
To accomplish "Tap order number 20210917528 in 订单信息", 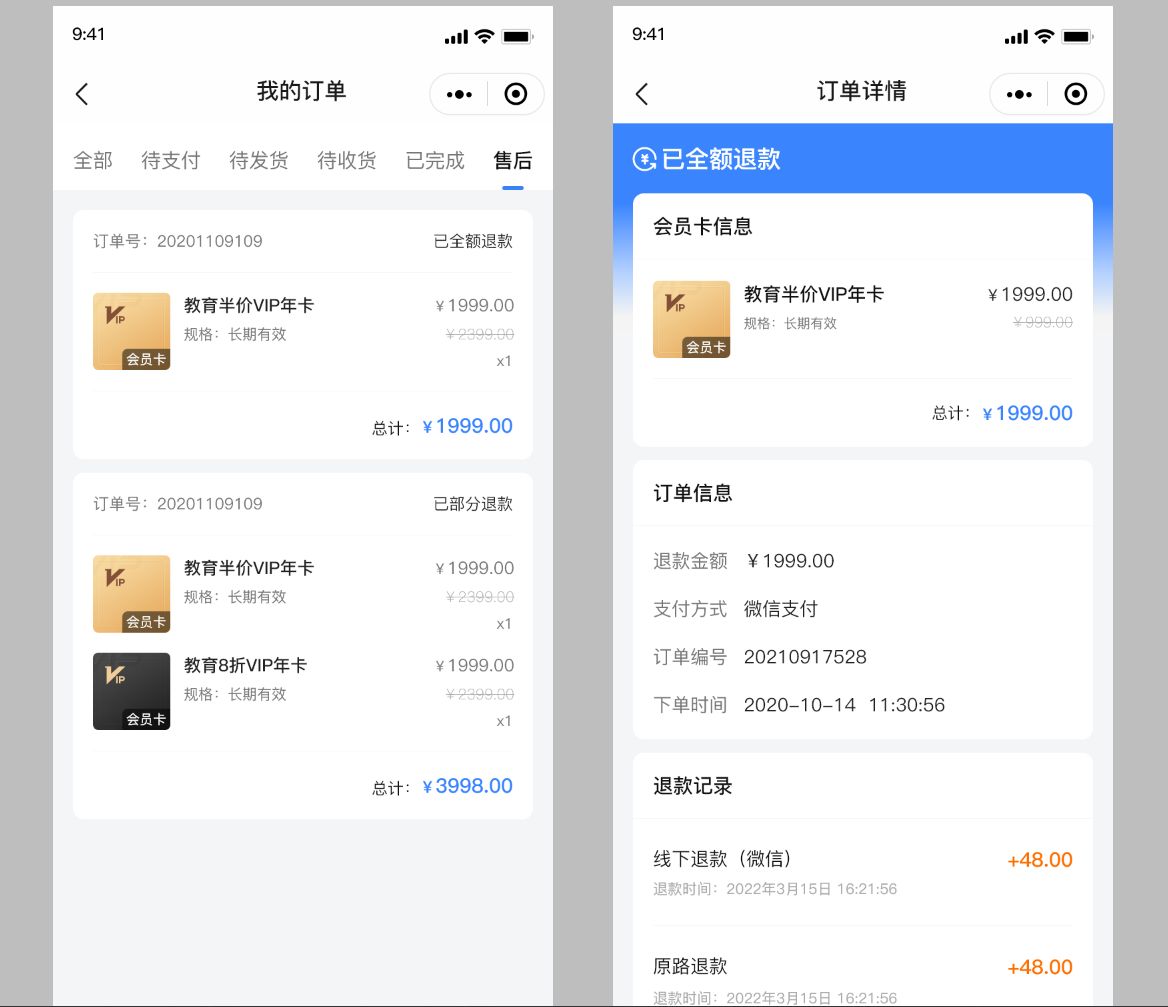I will pos(805,657).
